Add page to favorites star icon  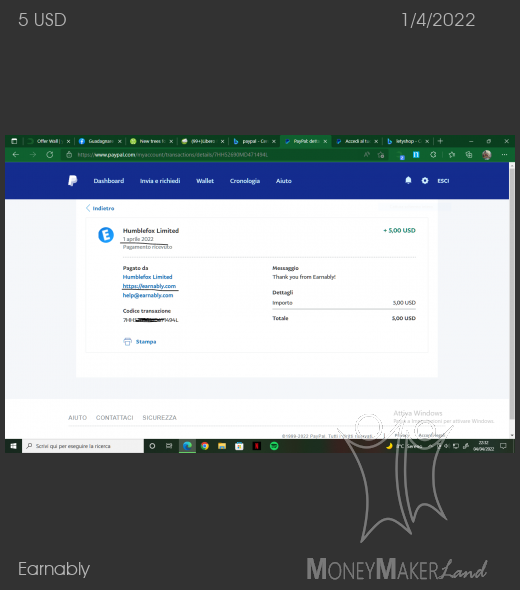pos(381,155)
